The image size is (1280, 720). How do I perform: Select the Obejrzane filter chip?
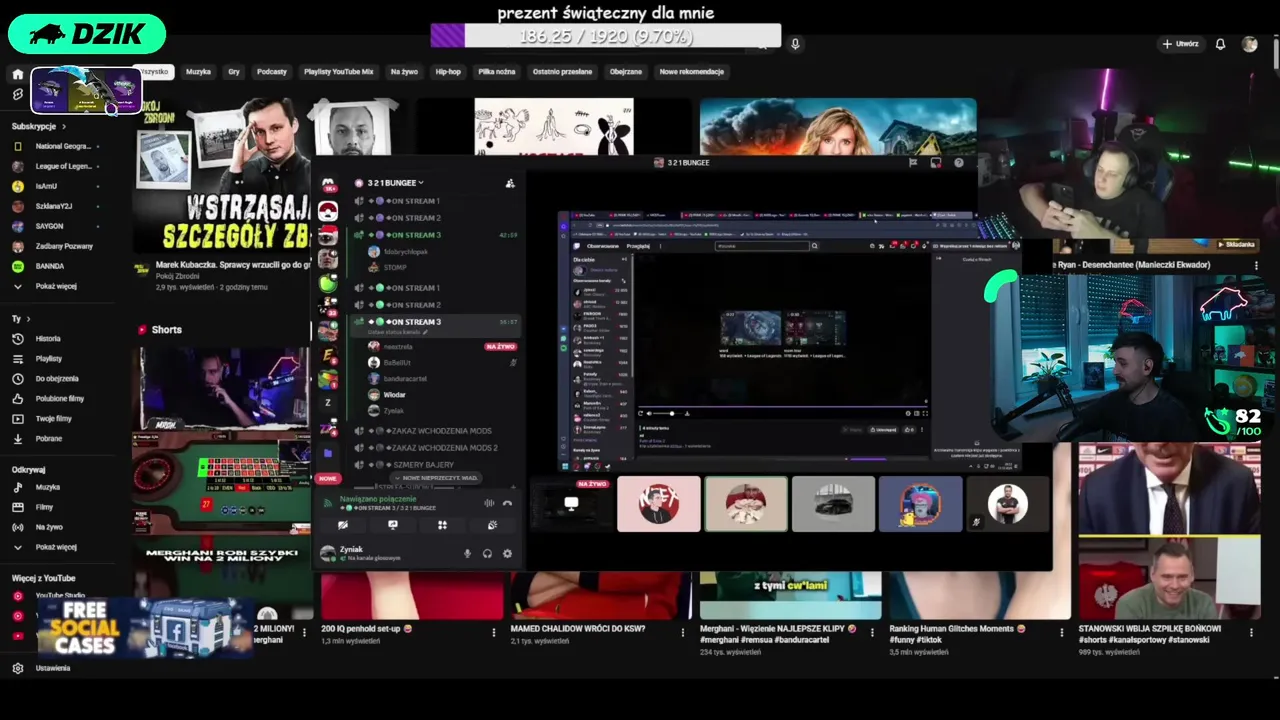point(626,72)
